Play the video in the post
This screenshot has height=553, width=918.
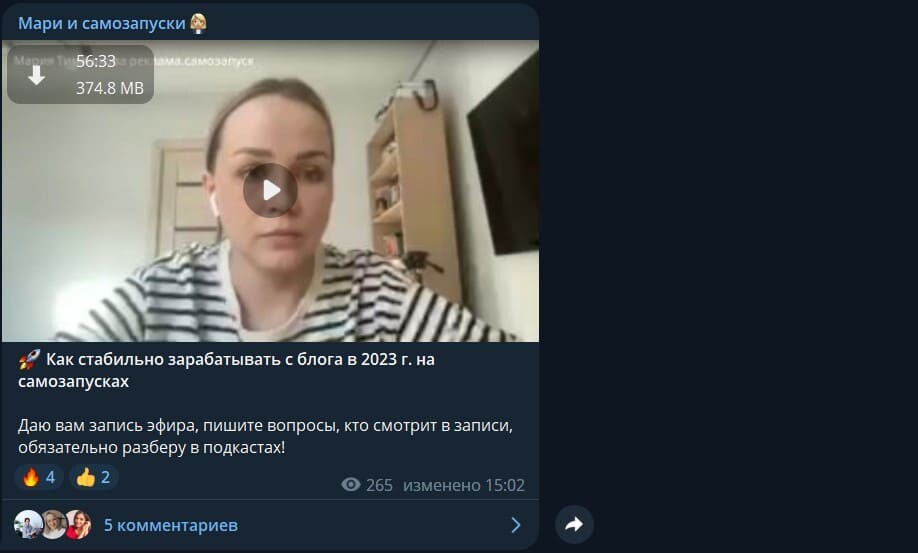[270, 190]
